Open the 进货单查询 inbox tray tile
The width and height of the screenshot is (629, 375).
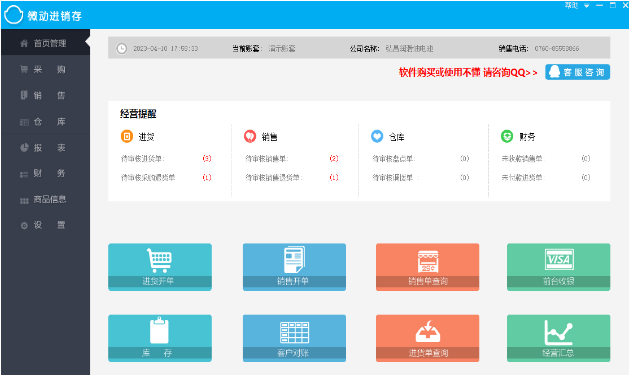coord(427,338)
